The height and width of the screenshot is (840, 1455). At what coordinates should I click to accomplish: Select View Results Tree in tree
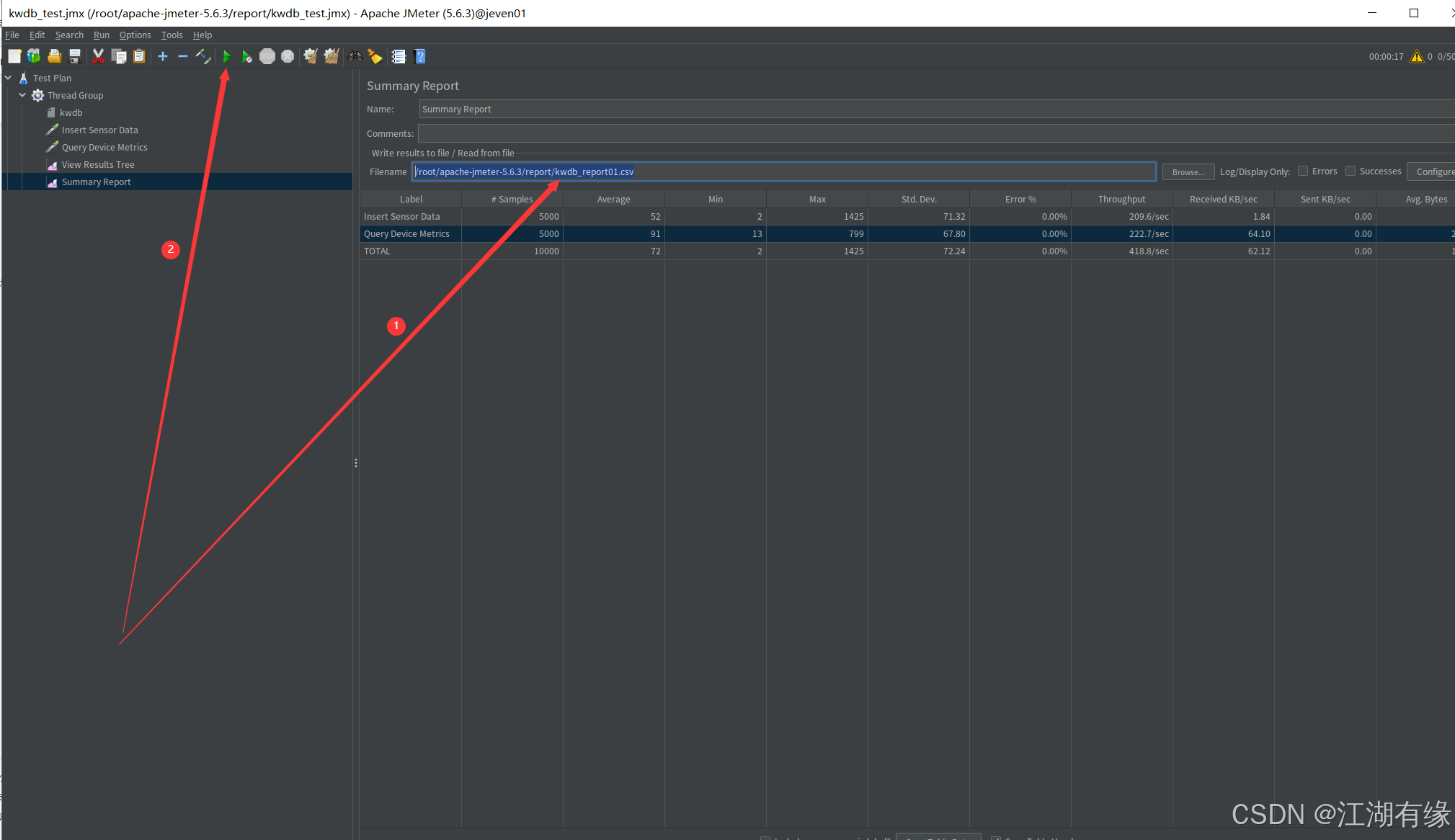click(x=98, y=165)
